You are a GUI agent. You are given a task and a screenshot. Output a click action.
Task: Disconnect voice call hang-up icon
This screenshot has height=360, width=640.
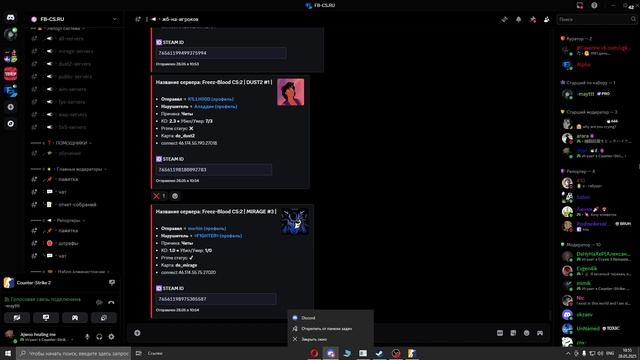click(111, 302)
